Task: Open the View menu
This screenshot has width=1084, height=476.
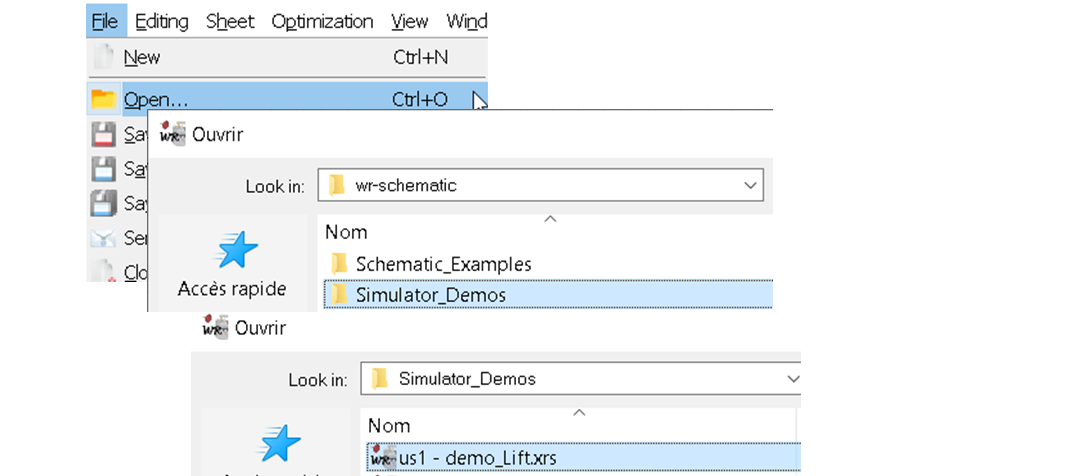Action: click(409, 21)
